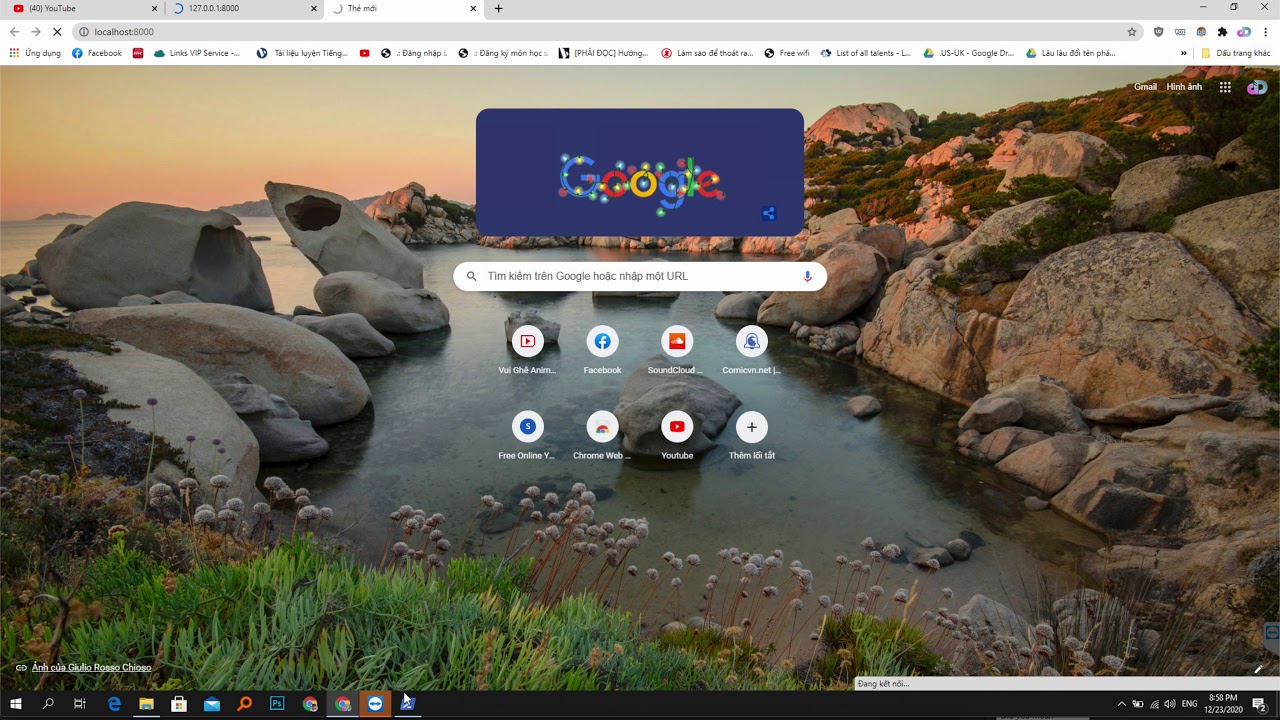Viewport: 1280px width, 720px height.
Task: Open the Photoshop taskbar icon
Action: 277,704
